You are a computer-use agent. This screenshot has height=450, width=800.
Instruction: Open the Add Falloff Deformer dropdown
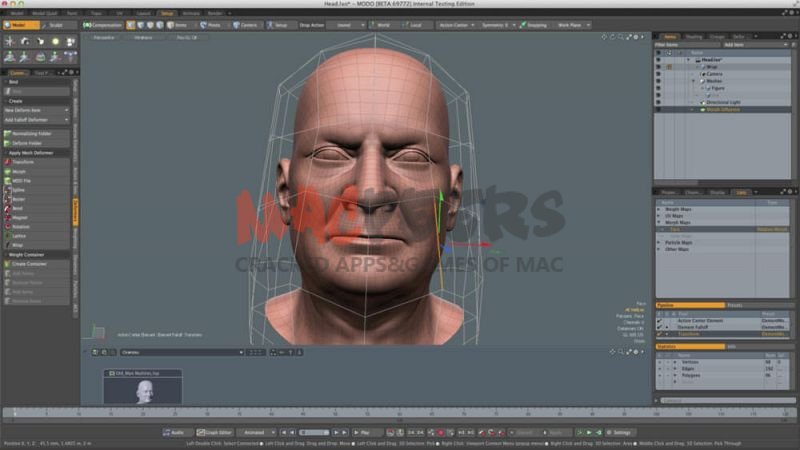coord(35,119)
